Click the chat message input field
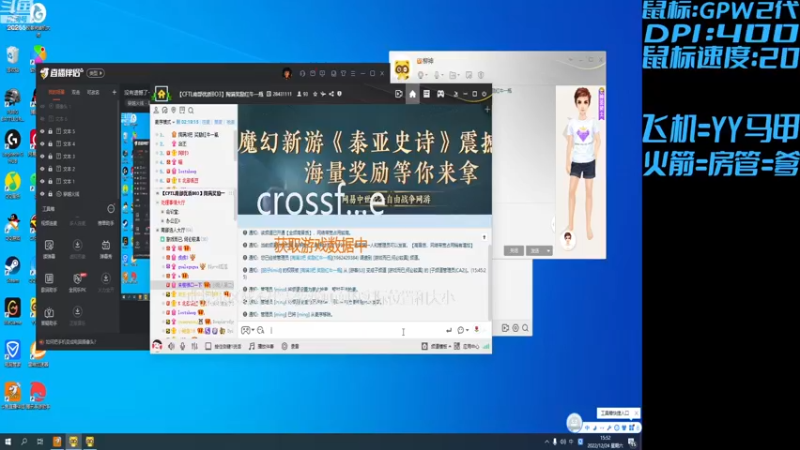800x450 pixels. coord(357,331)
